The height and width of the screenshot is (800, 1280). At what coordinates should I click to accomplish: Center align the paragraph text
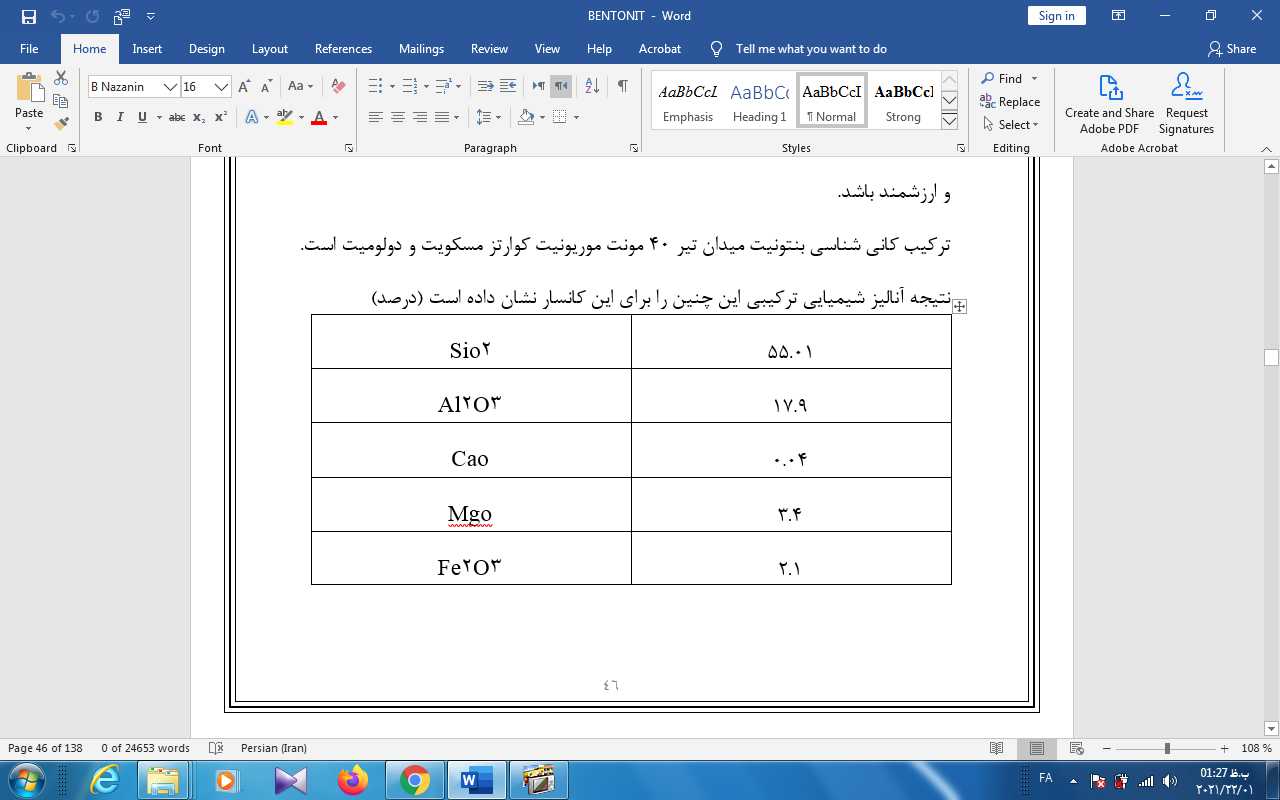pos(397,118)
